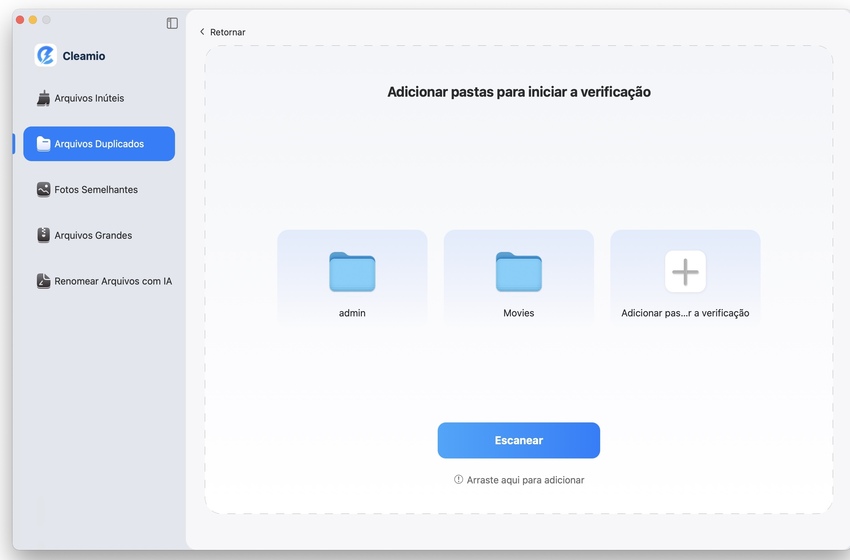This screenshot has width=850, height=560.
Task: Start scan with Escanear button
Action: [519, 440]
